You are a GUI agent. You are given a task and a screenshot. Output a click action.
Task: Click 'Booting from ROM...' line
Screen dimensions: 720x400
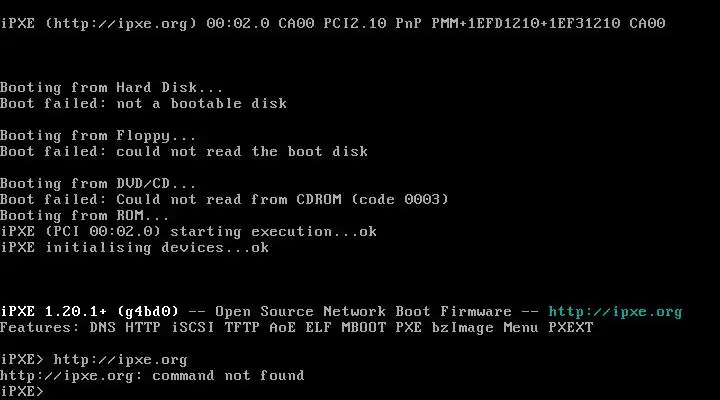pos(84,215)
